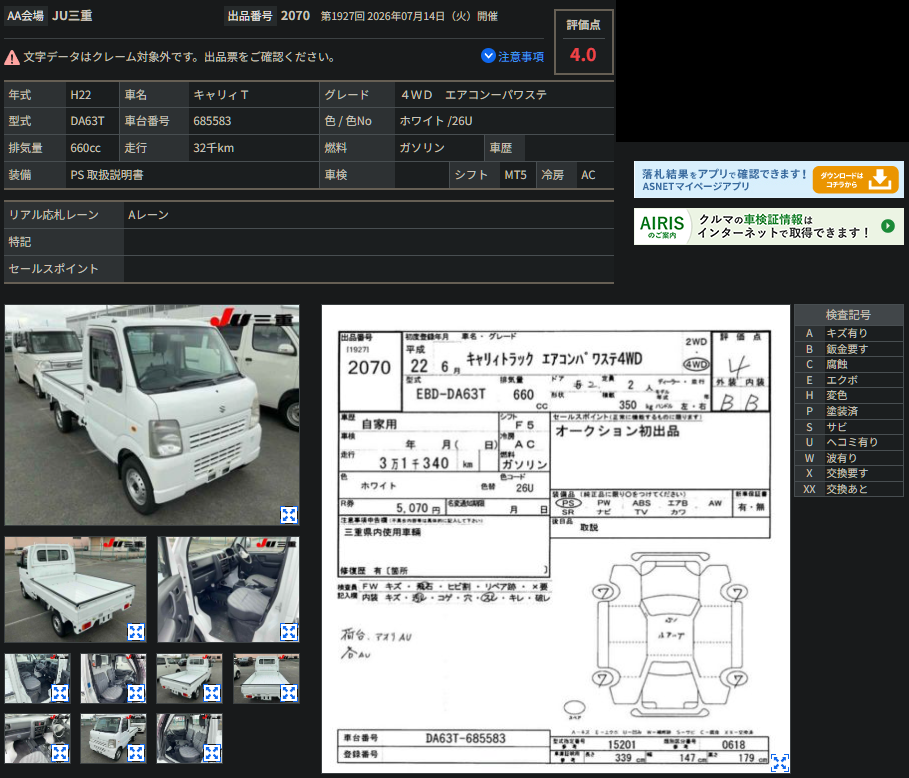This screenshot has width=909, height=778.
Task: Click legend row S サビ
Action: click(x=848, y=427)
